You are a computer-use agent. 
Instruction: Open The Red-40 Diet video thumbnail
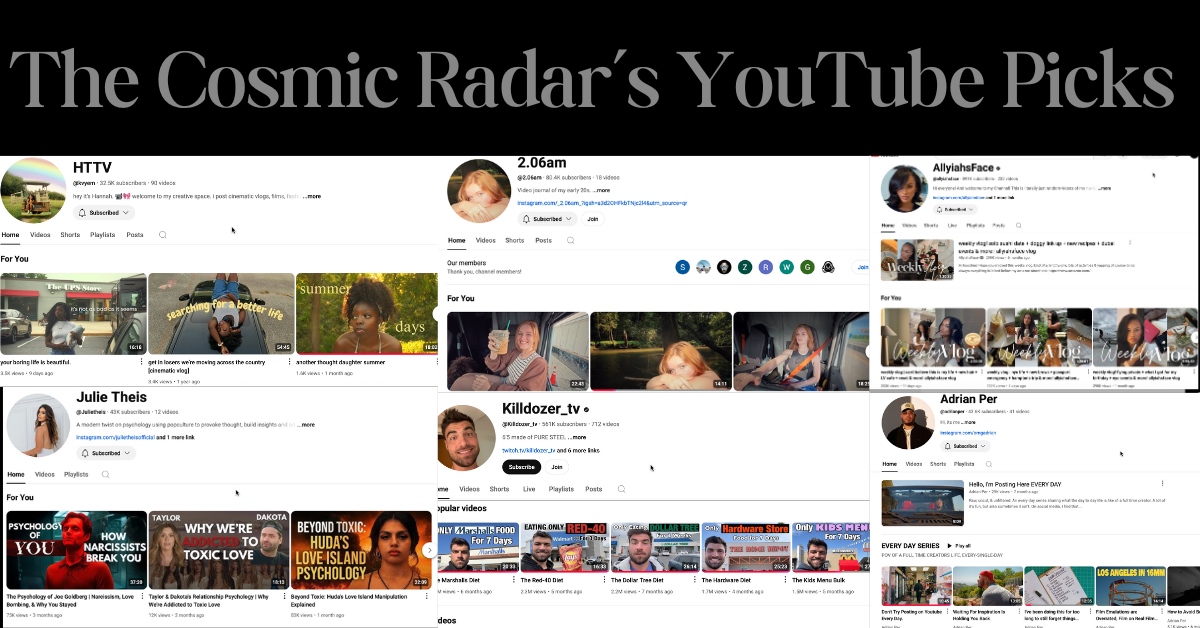[x=565, y=546]
